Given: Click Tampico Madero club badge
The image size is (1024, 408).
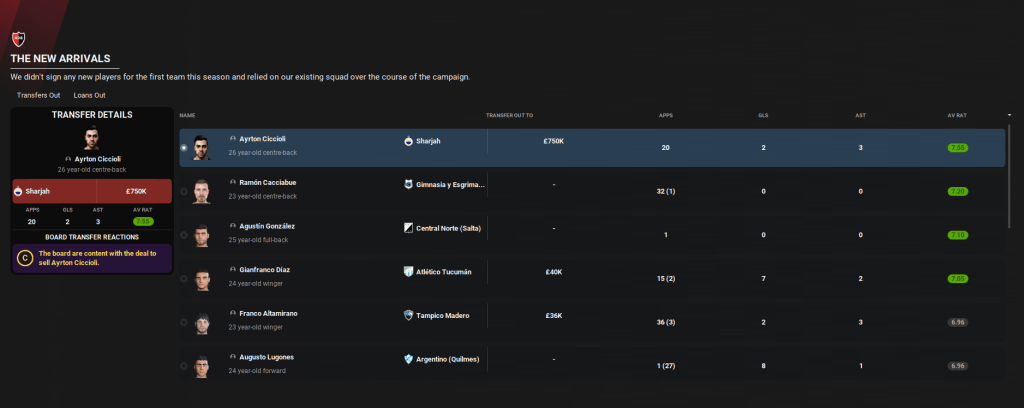Looking at the screenshot, I should coord(408,314).
